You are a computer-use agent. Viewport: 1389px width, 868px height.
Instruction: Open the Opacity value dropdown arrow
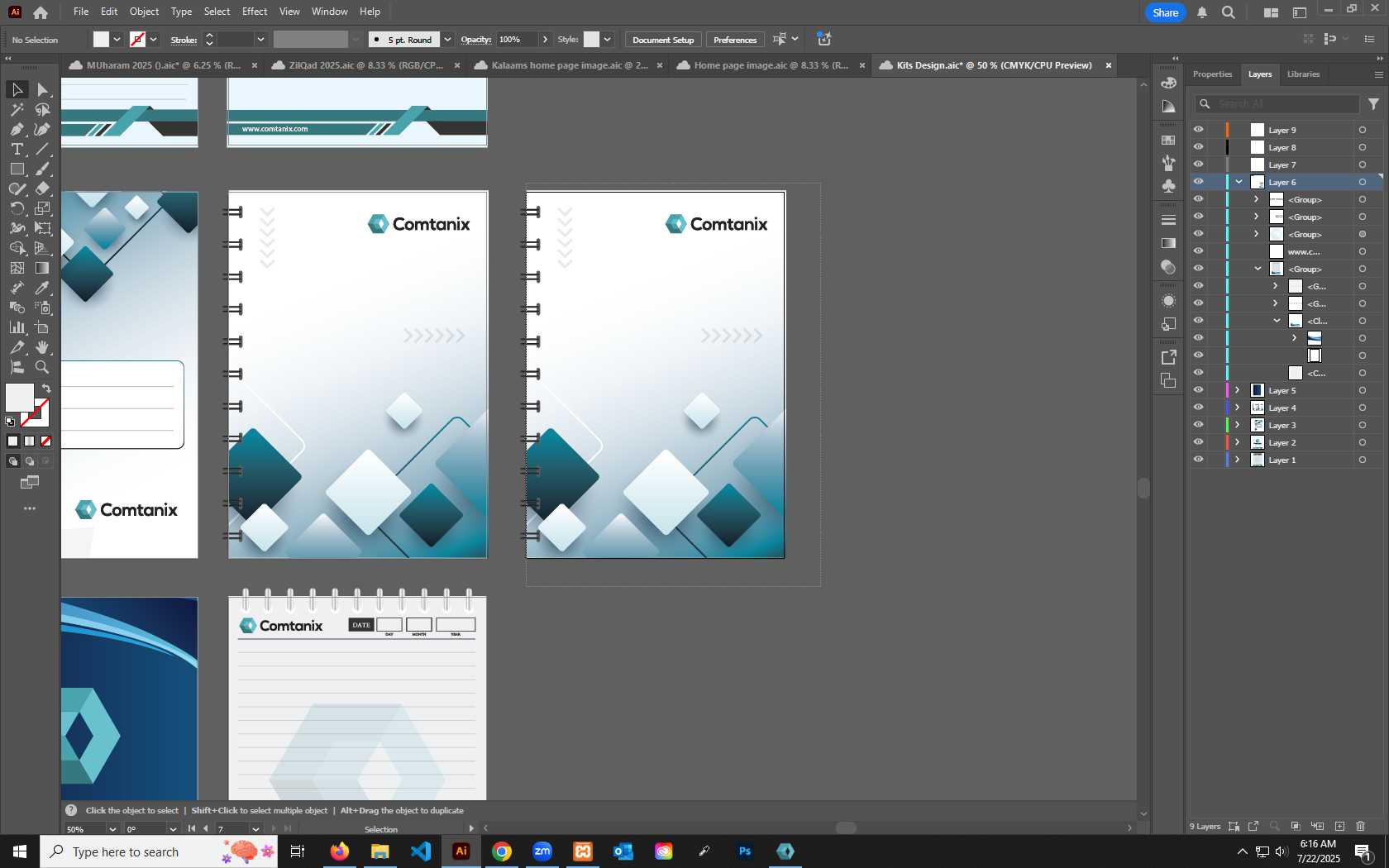click(545, 40)
